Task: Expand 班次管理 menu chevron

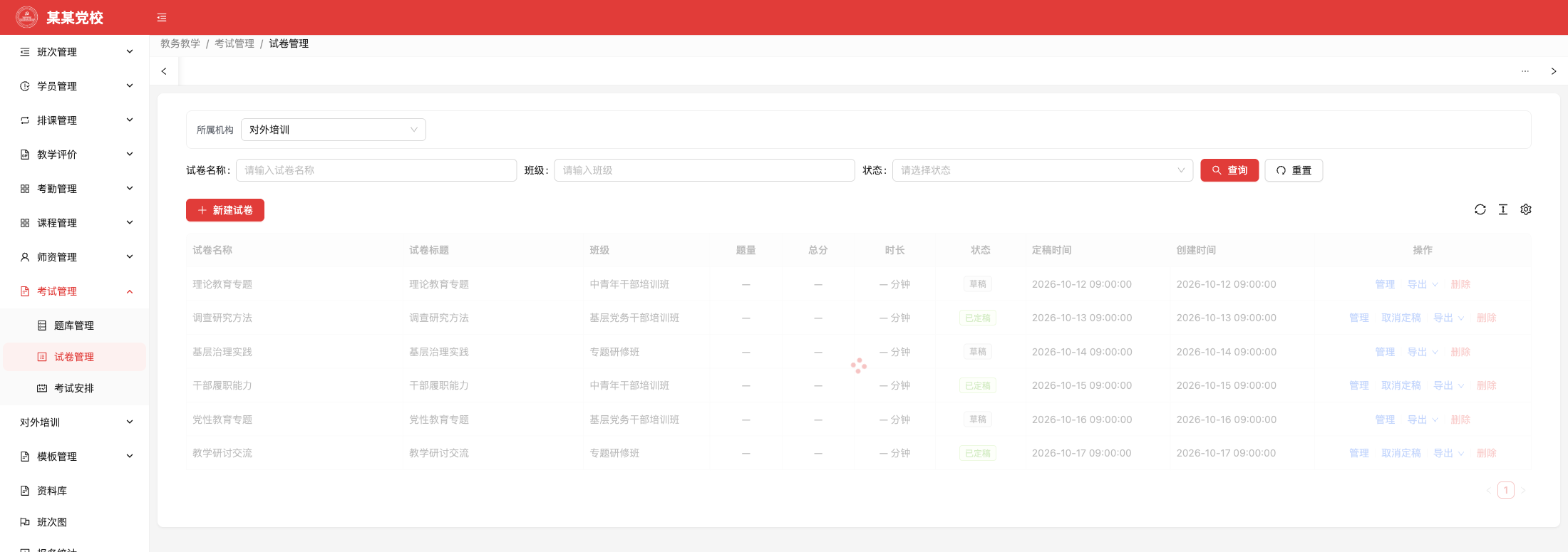Action: pyautogui.click(x=130, y=52)
